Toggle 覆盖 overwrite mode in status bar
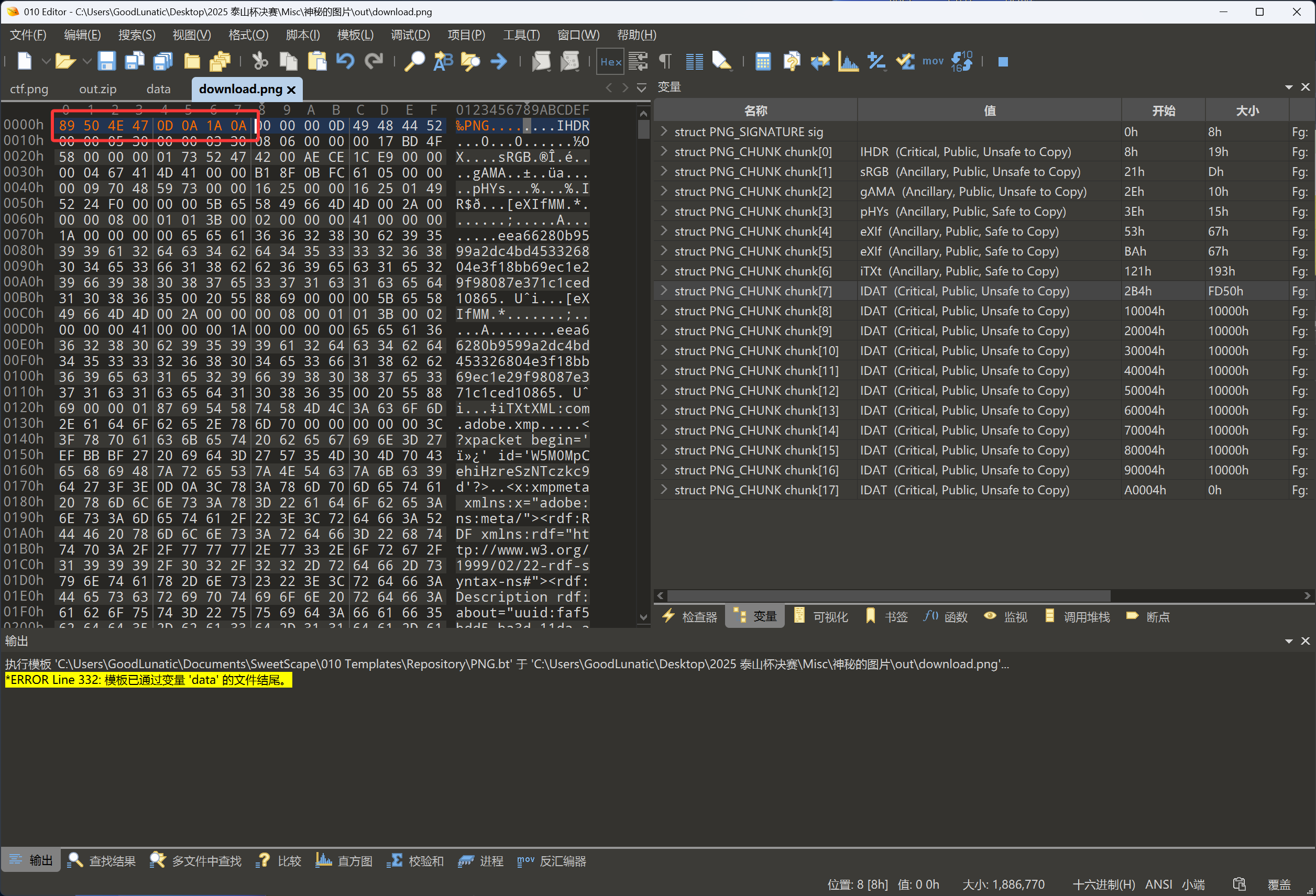Viewport: 1316px width, 896px height. [x=1279, y=884]
